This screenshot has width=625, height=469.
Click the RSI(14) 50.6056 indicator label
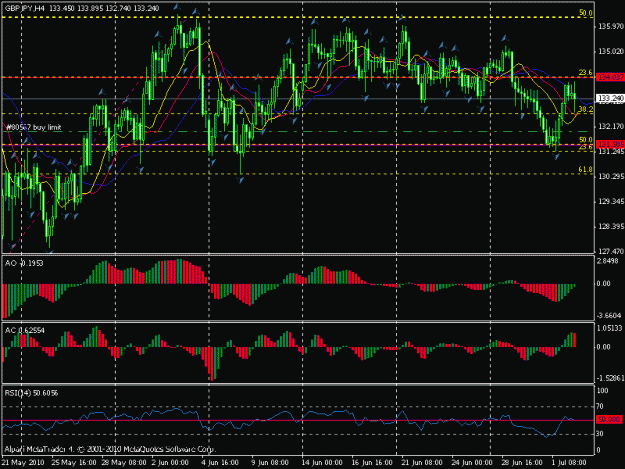[31, 393]
